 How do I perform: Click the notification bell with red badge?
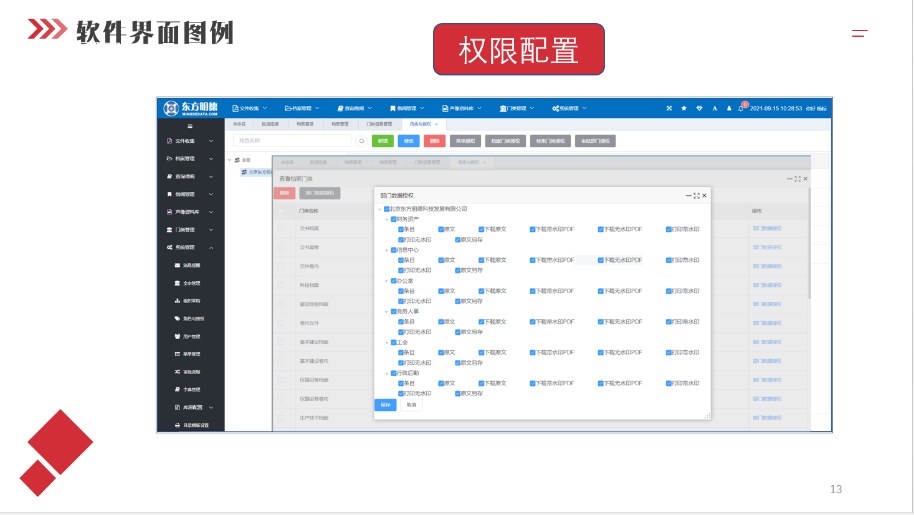click(742, 108)
